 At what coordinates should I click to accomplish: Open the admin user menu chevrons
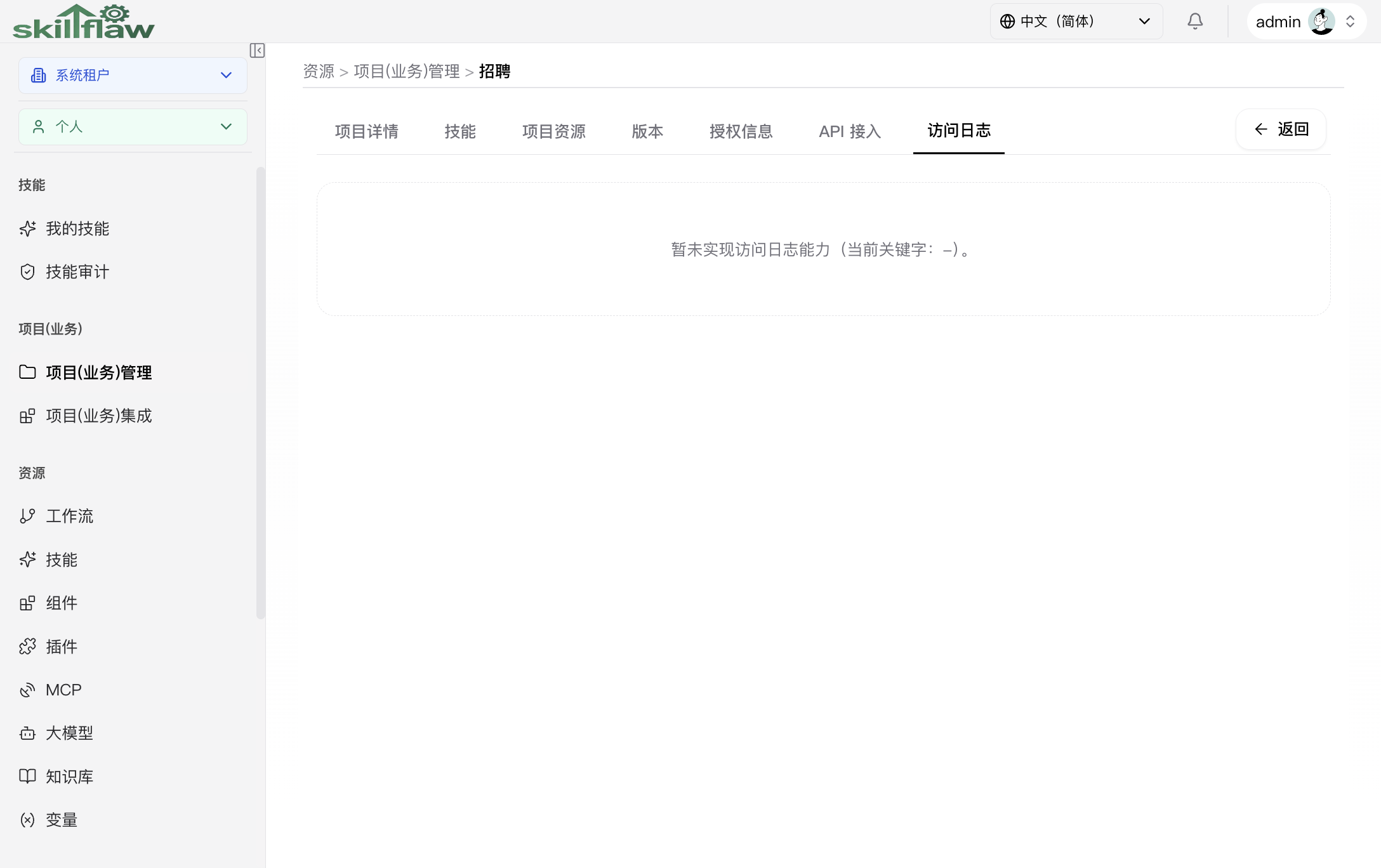pos(1351,22)
